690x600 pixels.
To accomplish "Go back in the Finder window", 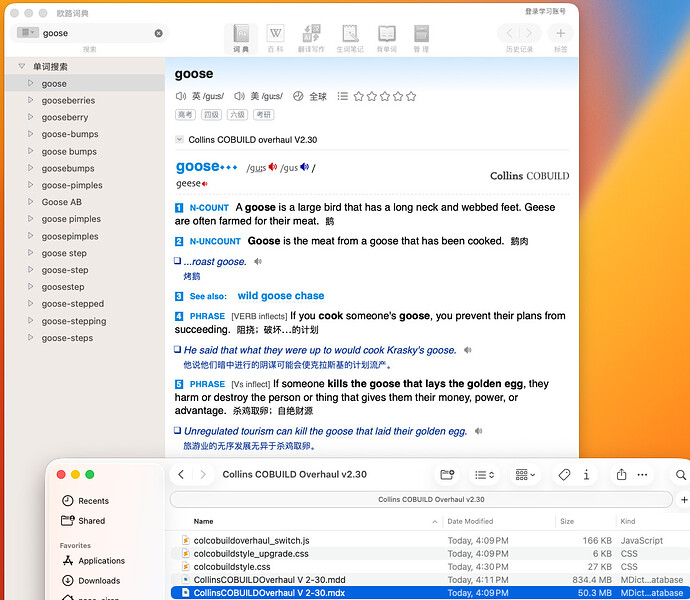I will (x=181, y=474).
